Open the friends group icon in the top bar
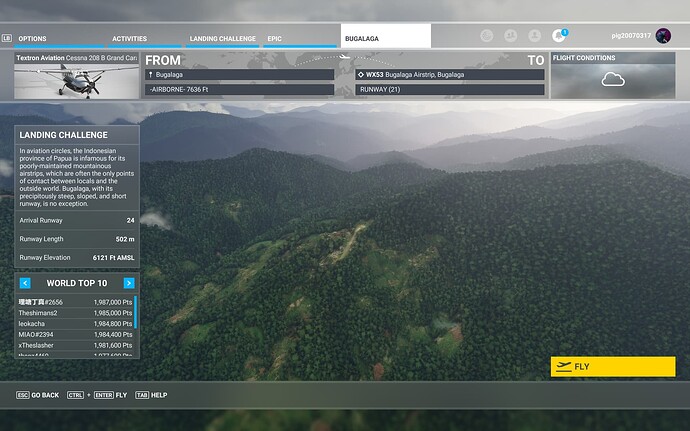This screenshot has height=431, width=690. point(510,36)
